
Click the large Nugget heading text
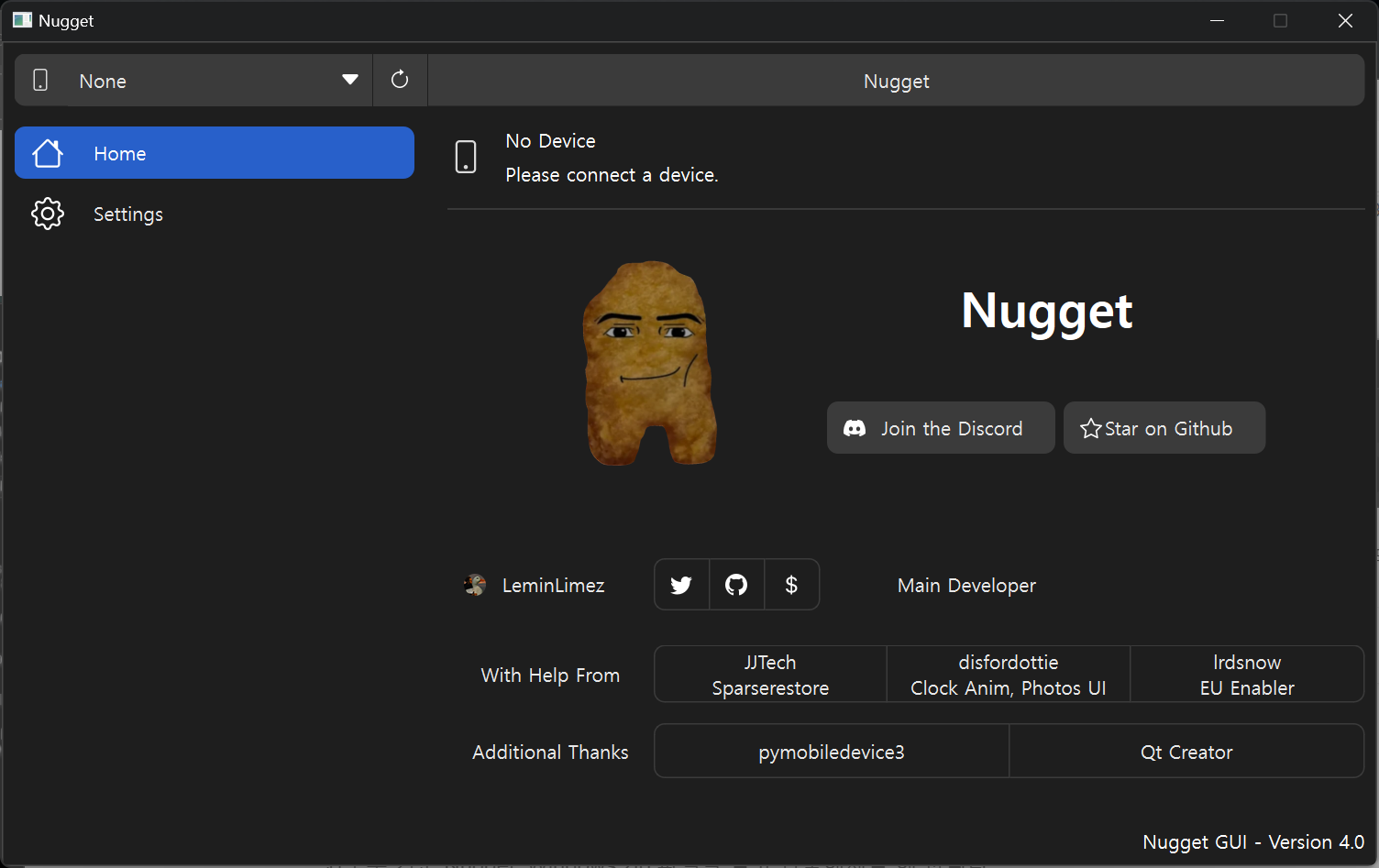pos(1047,311)
